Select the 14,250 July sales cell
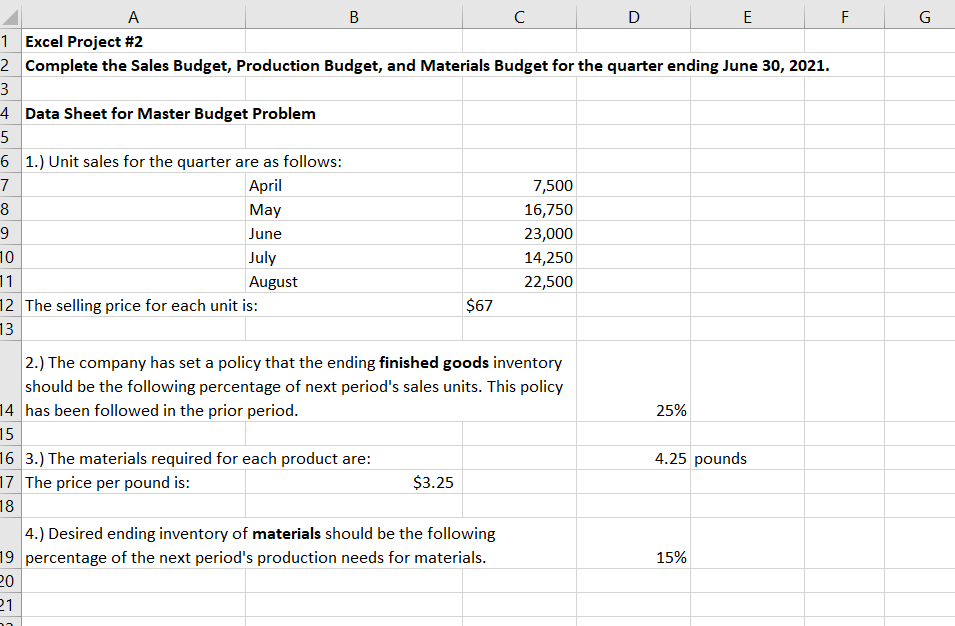 [520, 257]
